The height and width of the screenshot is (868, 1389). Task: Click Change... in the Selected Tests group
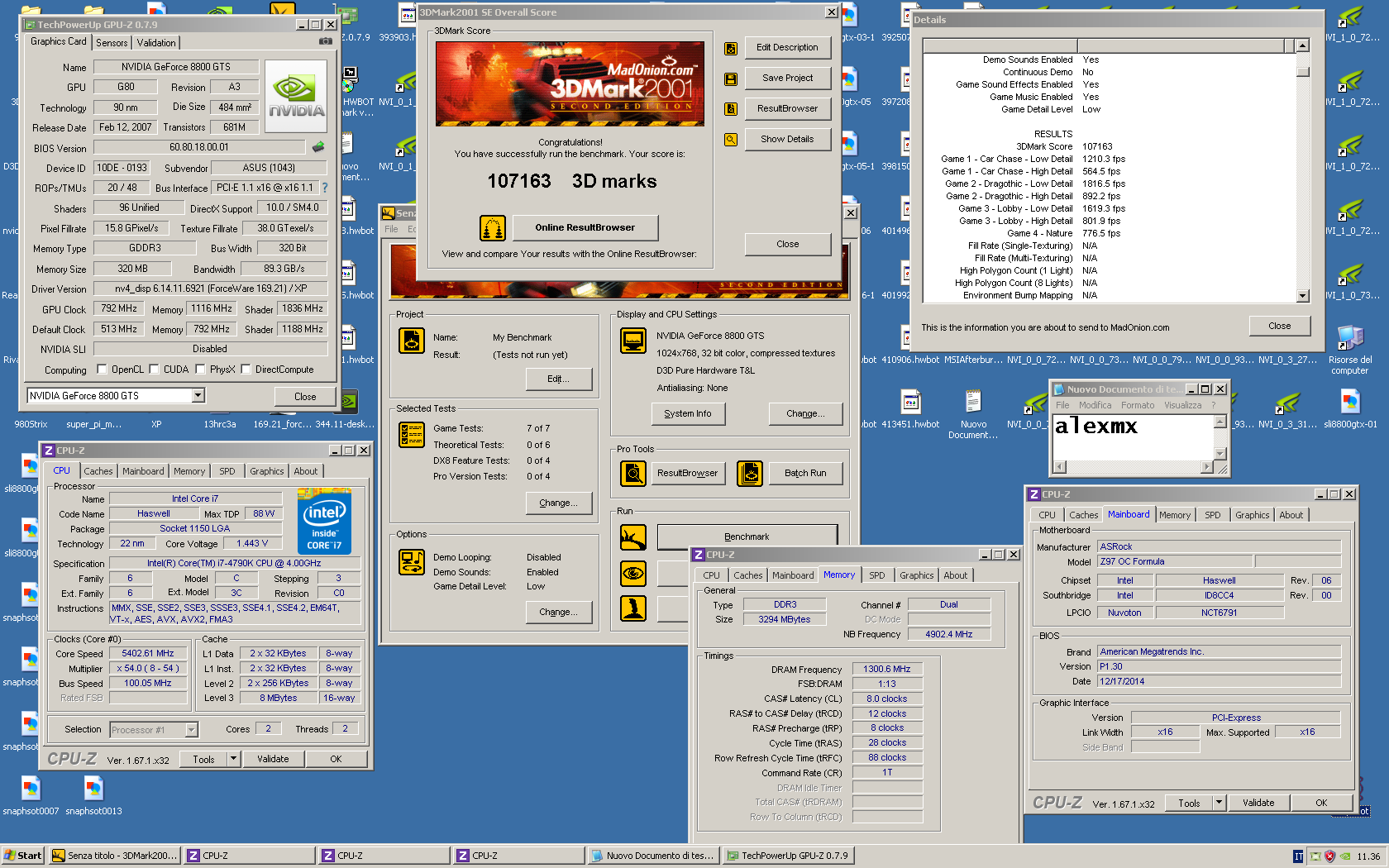click(x=558, y=503)
